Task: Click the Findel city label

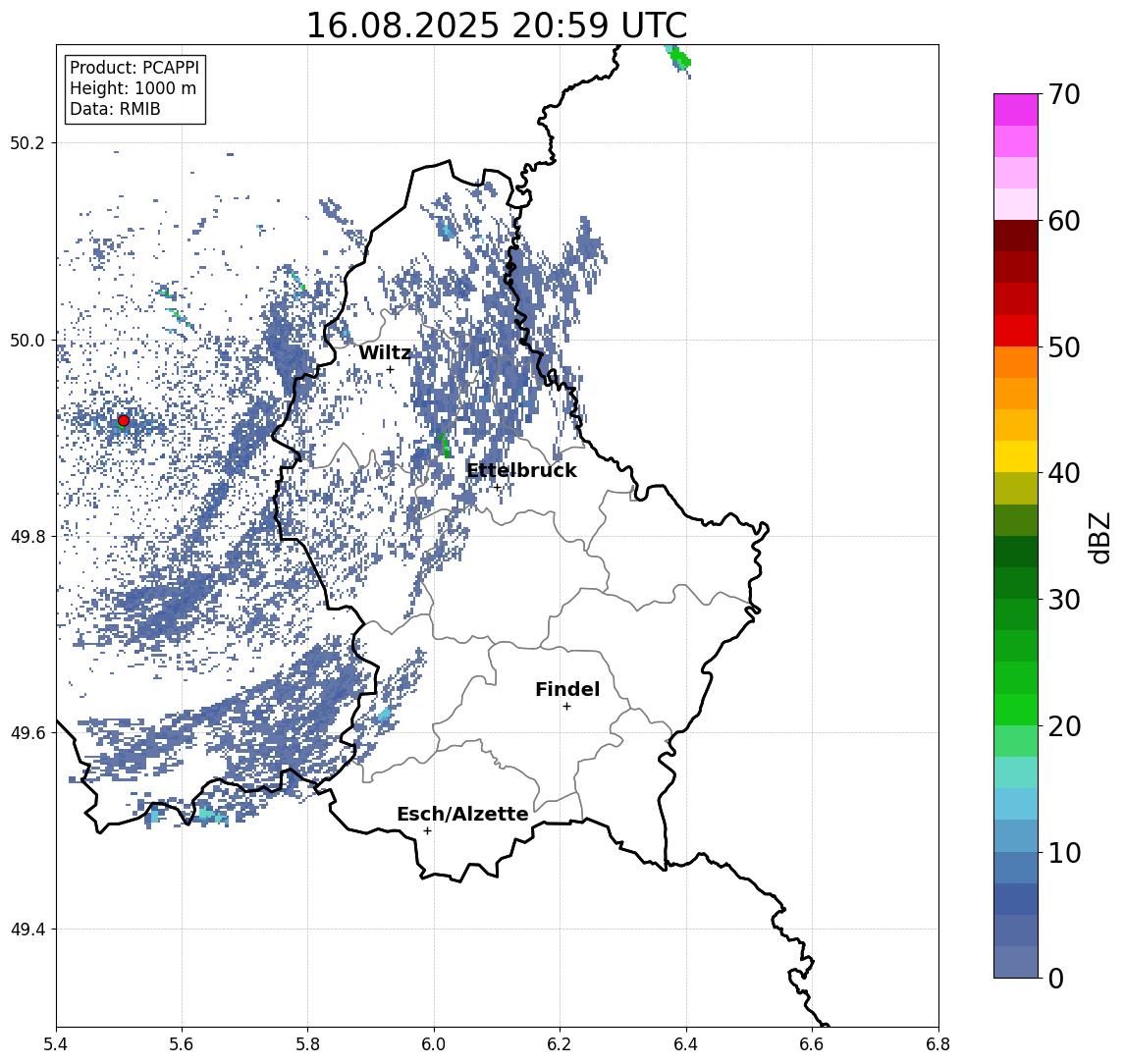Action: coord(567,689)
